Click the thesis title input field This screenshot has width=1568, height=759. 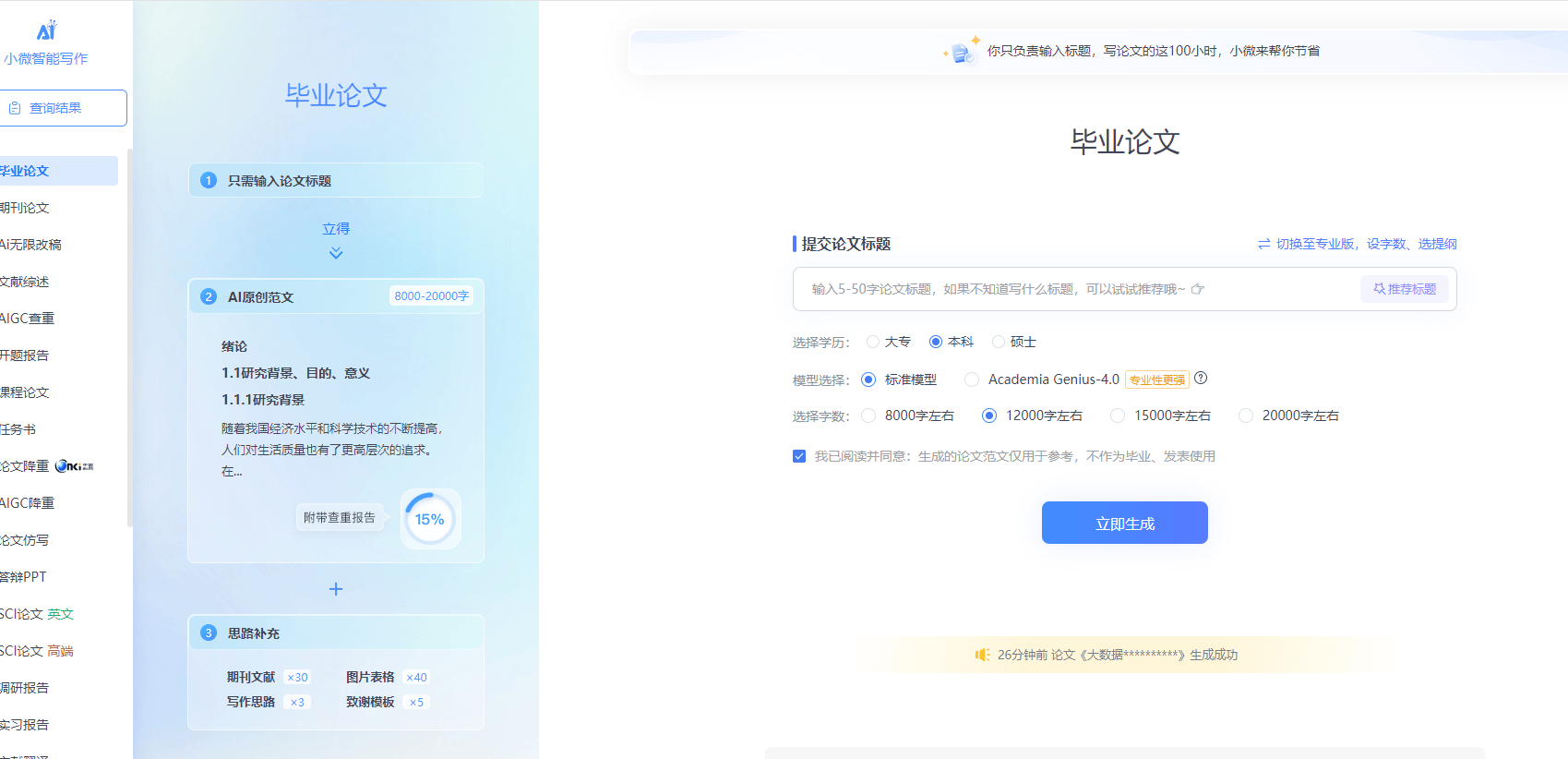1071,289
